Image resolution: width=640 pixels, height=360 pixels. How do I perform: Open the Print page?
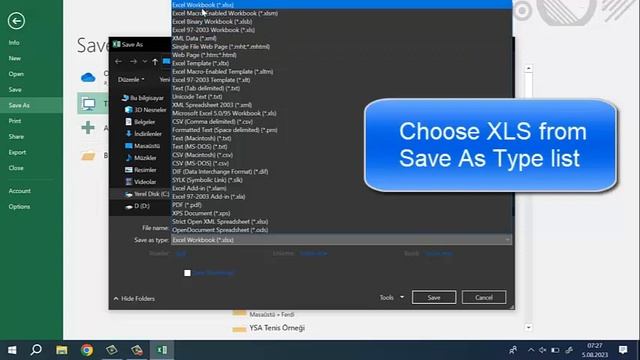[15, 121]
